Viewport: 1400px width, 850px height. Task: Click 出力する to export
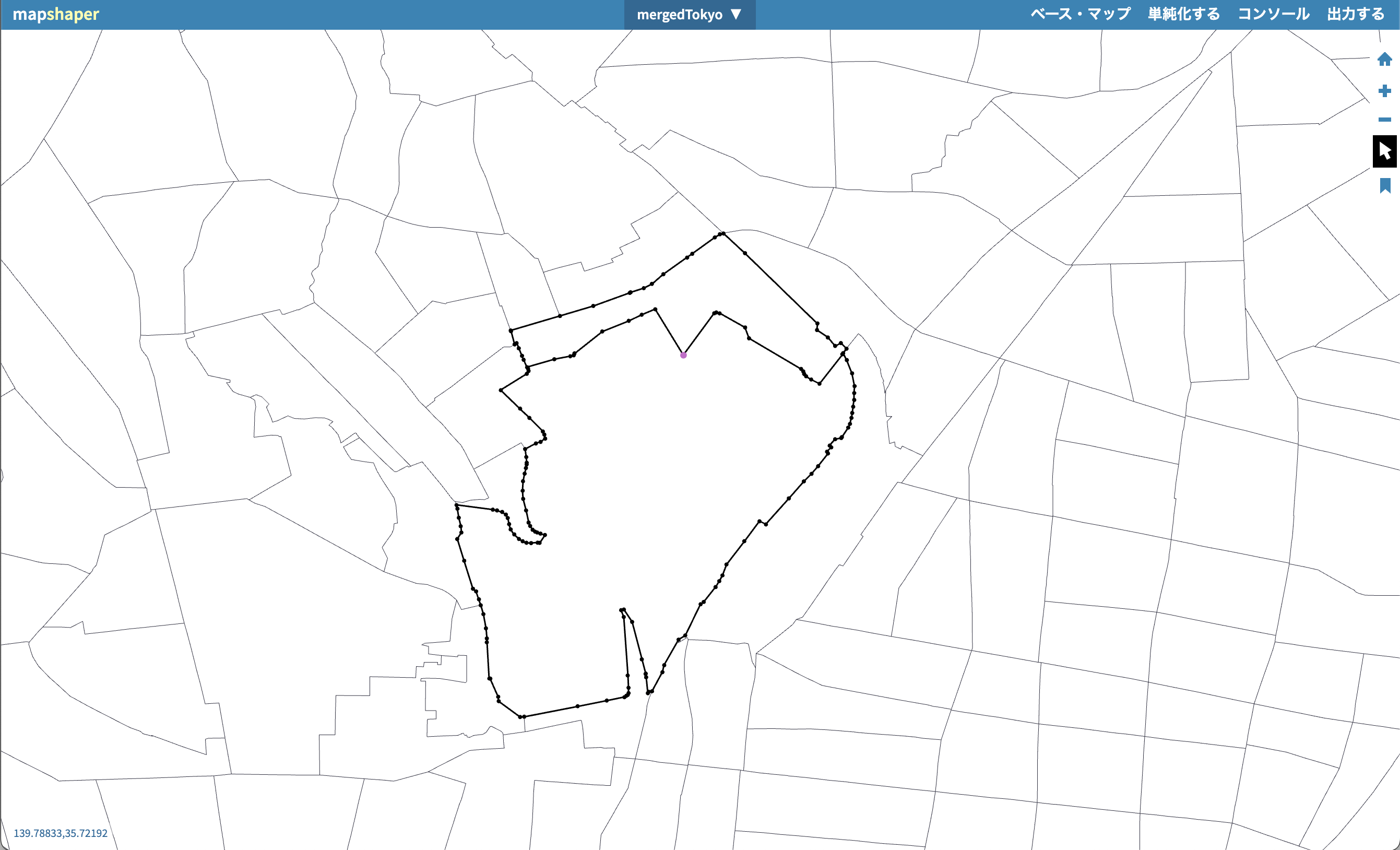(x=1356, y=14)
